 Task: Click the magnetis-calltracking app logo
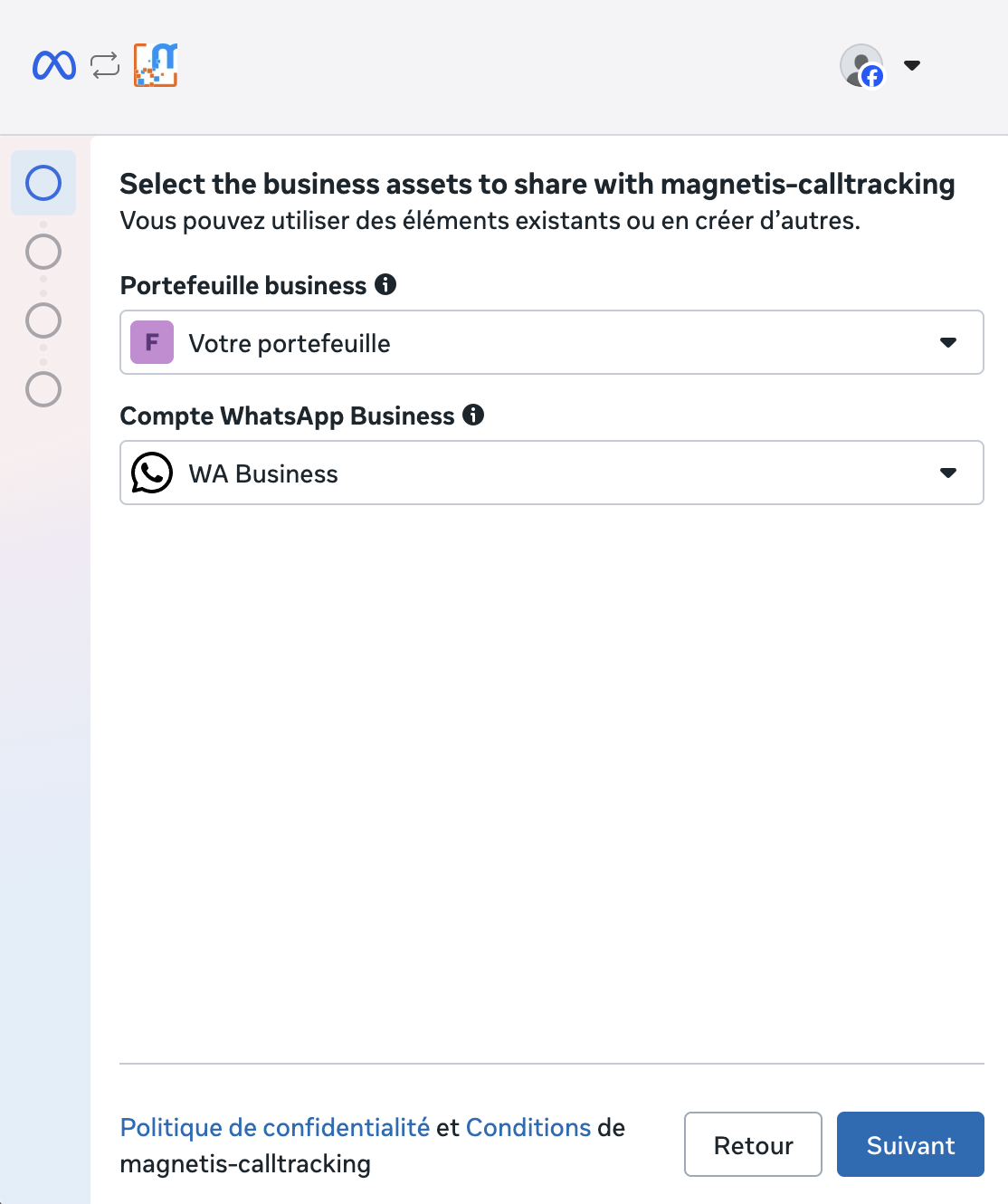coord(156,65)
